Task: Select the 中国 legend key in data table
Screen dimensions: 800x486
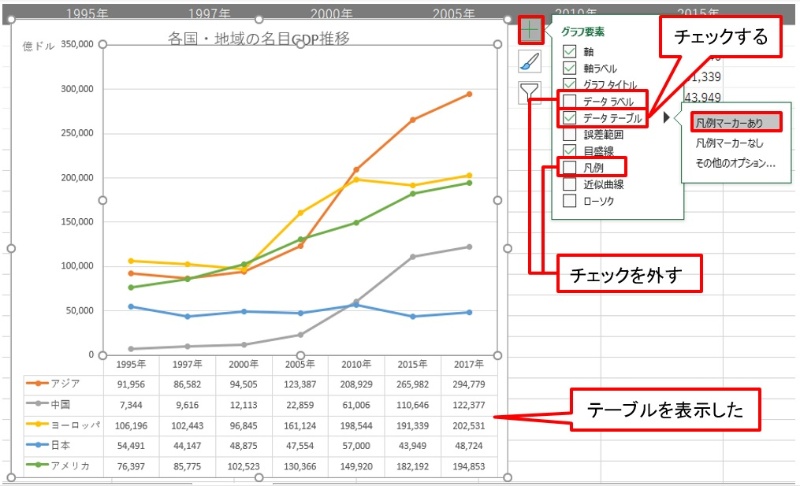Action: (x=39, y=403)
